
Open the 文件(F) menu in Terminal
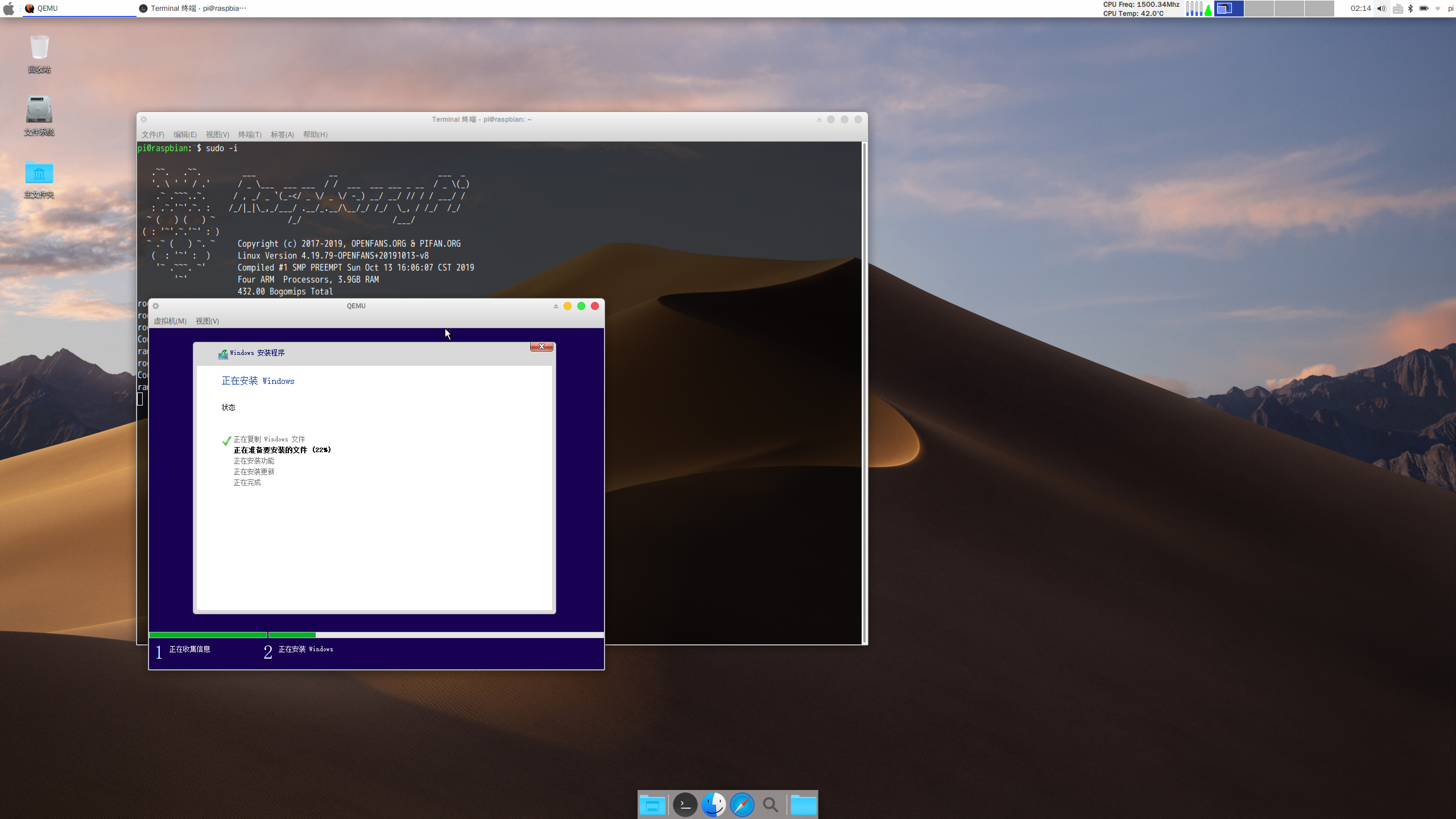click(152, 134)
